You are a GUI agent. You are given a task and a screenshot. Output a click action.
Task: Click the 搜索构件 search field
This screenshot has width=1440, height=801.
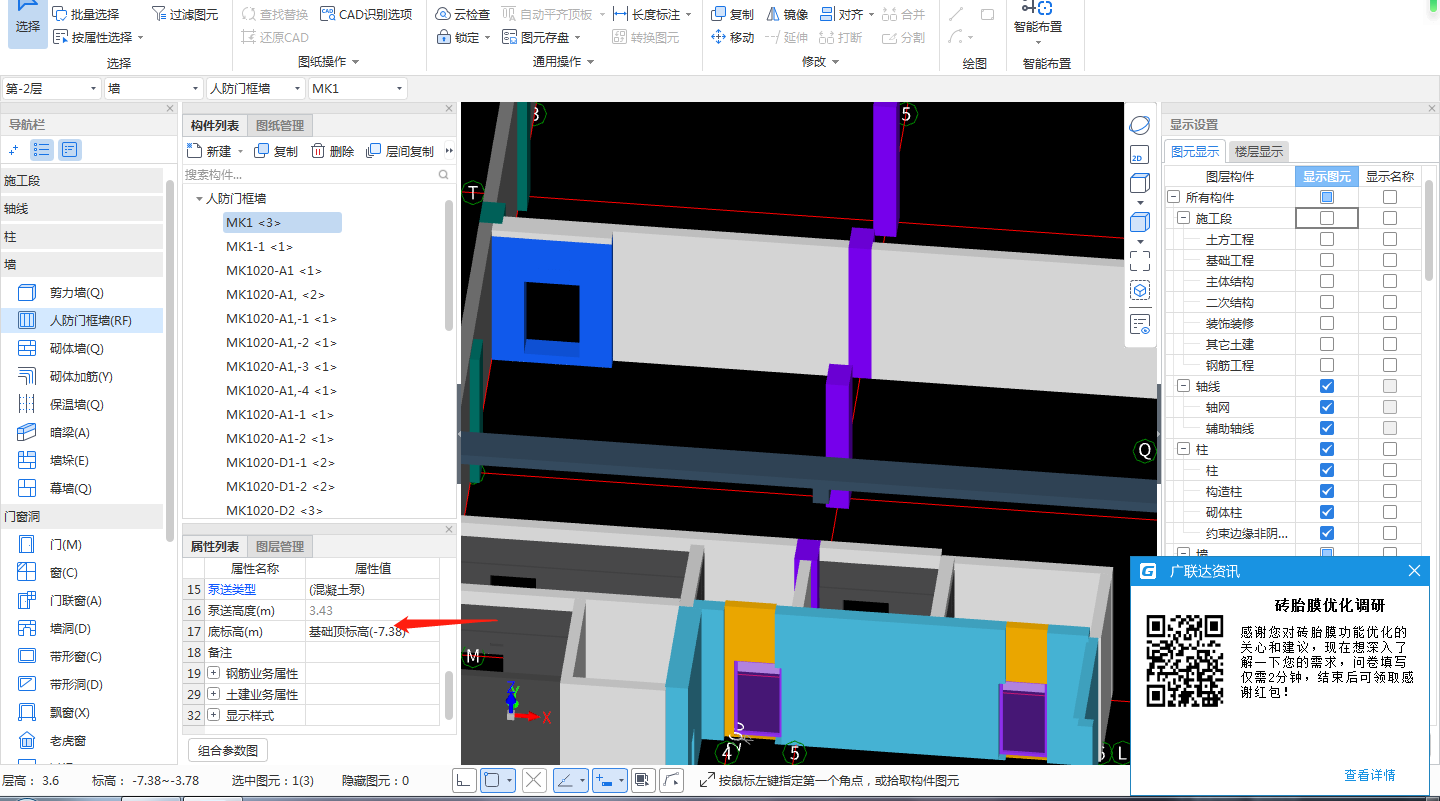pyautogui.click(x=318, y=174)
